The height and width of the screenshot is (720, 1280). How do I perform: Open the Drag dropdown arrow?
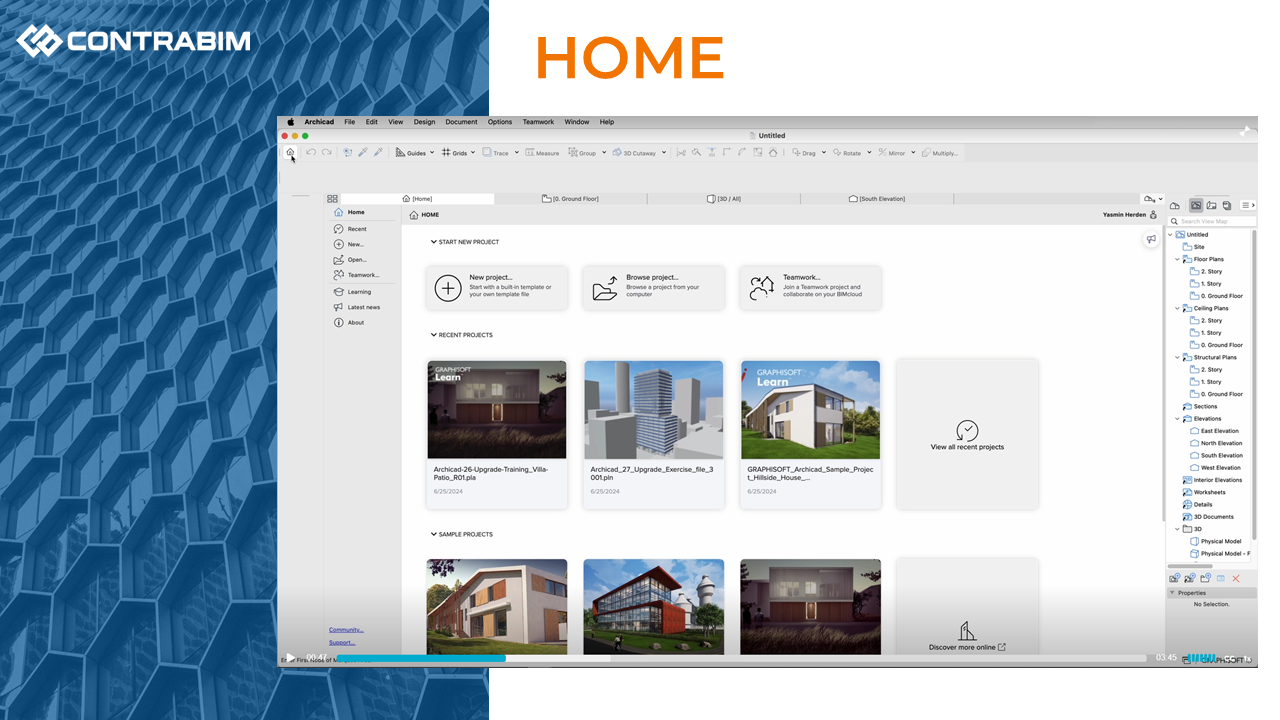(823, 153)
